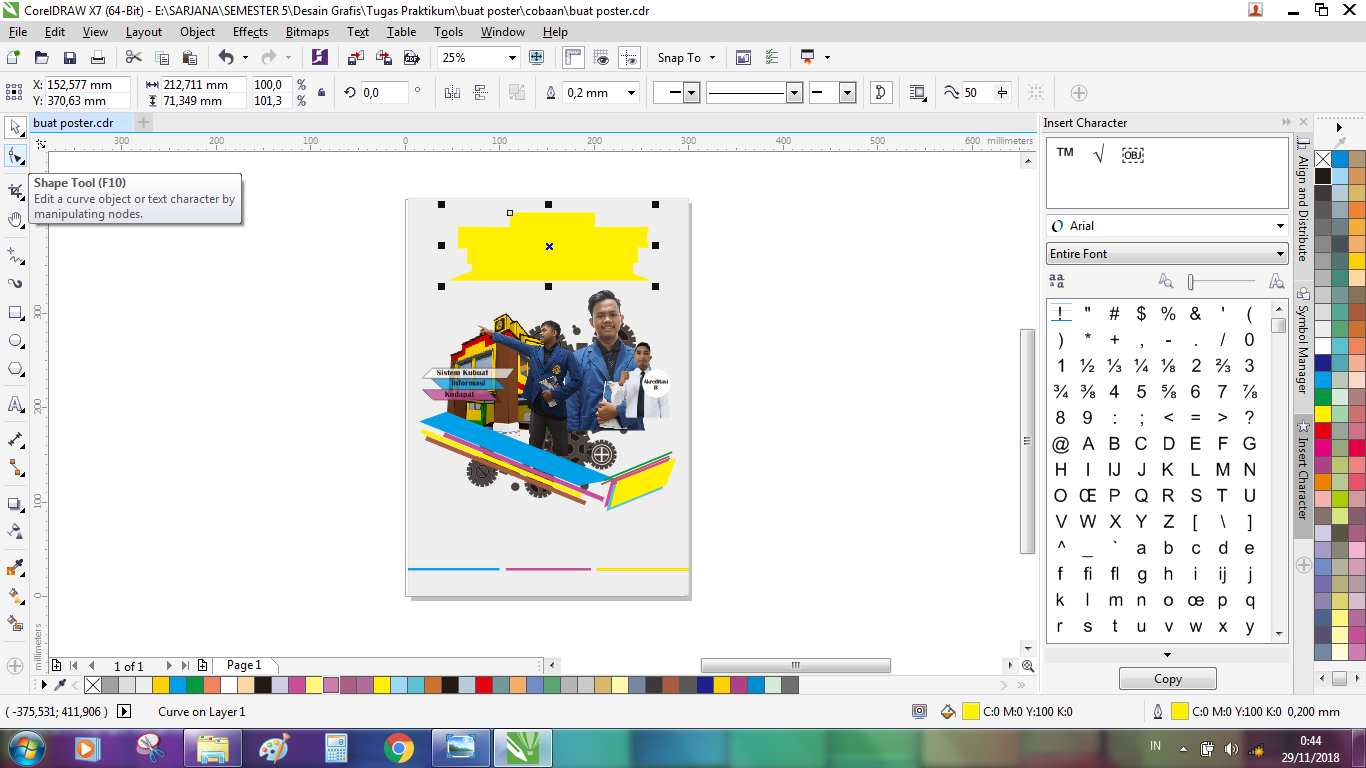The image size is (1366, 768).
Task: Open the zoom level dropdown showing 25%
Action: click(x=512, y=58)
